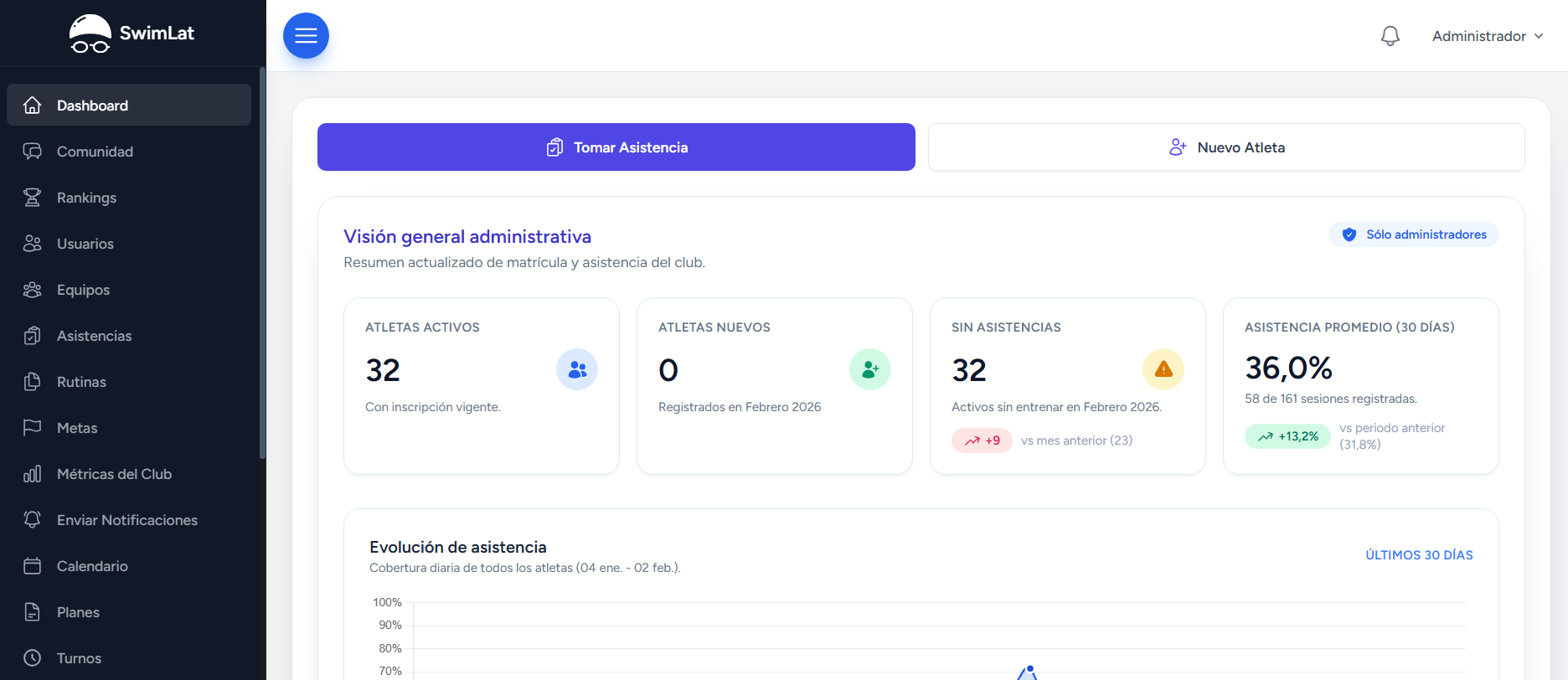The height and width of the screenshot is (680, 1568).
Task: Click the Usuarios people icon
Action: pyautogui.click(x=33, y=244)
